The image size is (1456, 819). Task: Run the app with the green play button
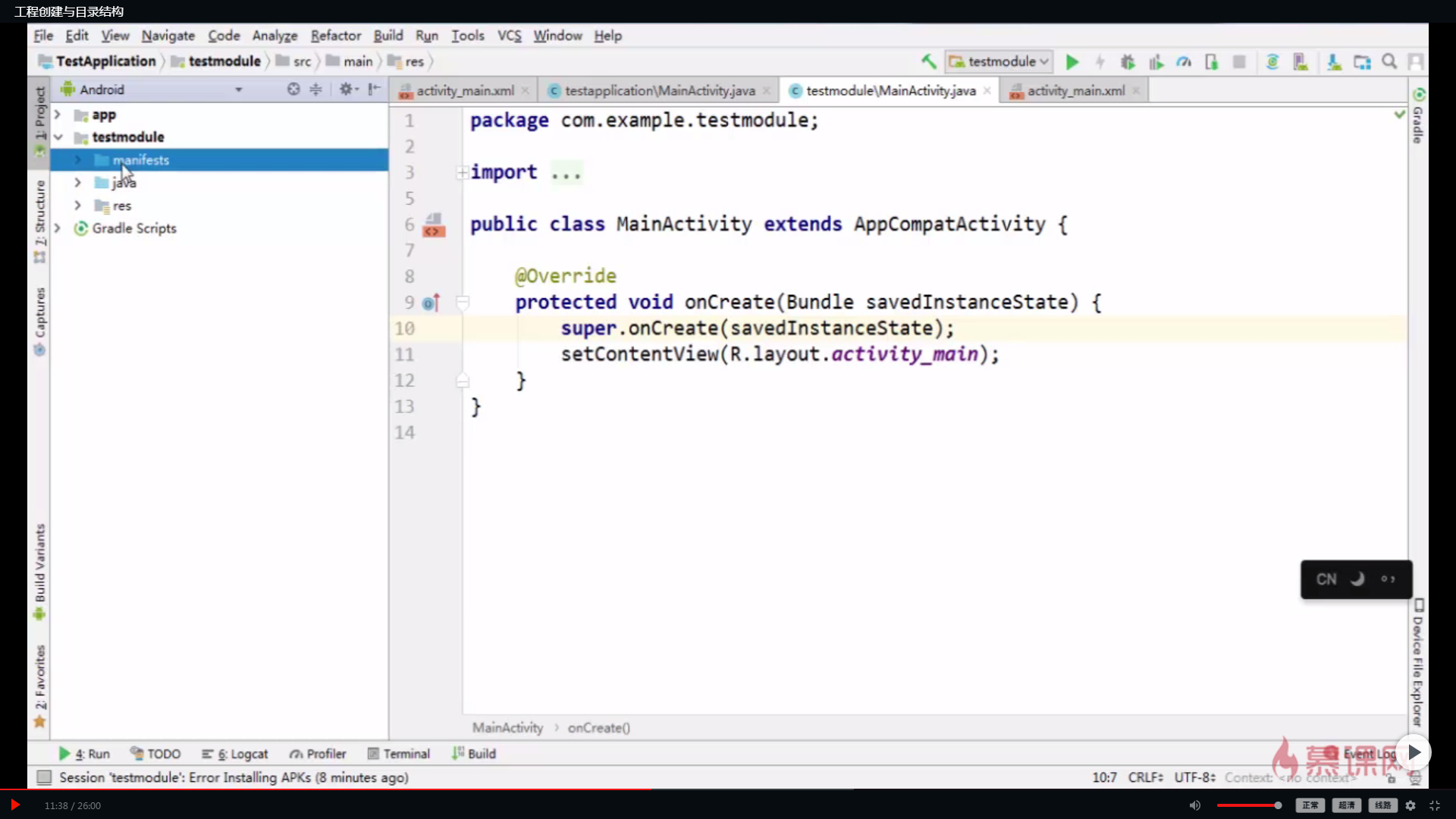tap(1072, 62)
